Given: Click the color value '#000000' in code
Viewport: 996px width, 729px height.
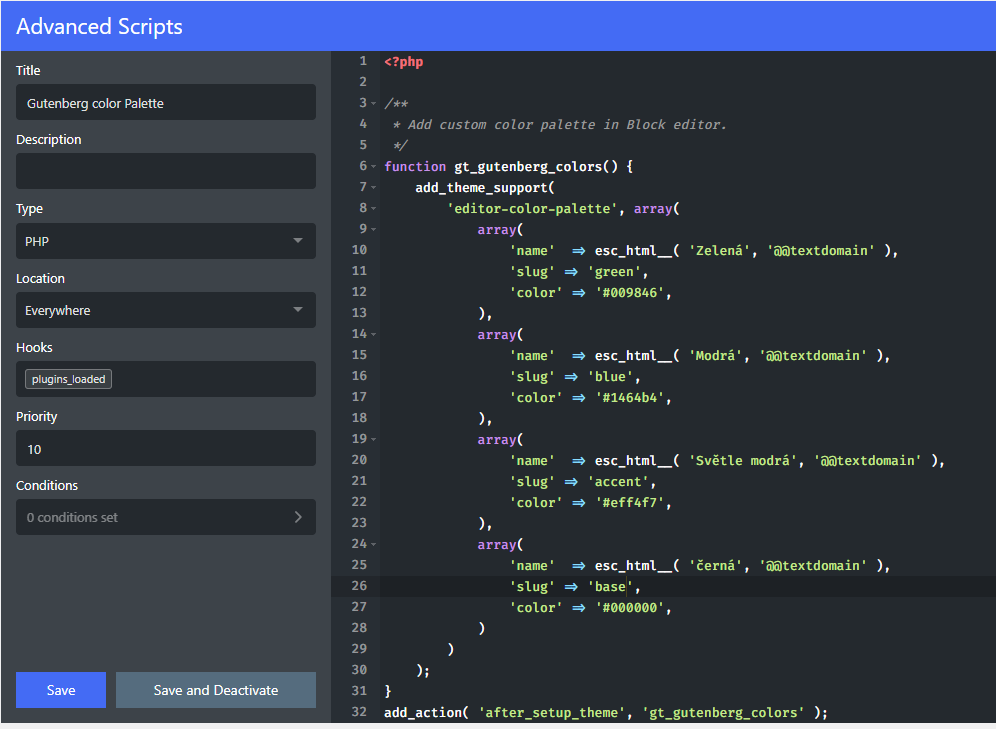Looking at the screenshot, I should point(629,608).
